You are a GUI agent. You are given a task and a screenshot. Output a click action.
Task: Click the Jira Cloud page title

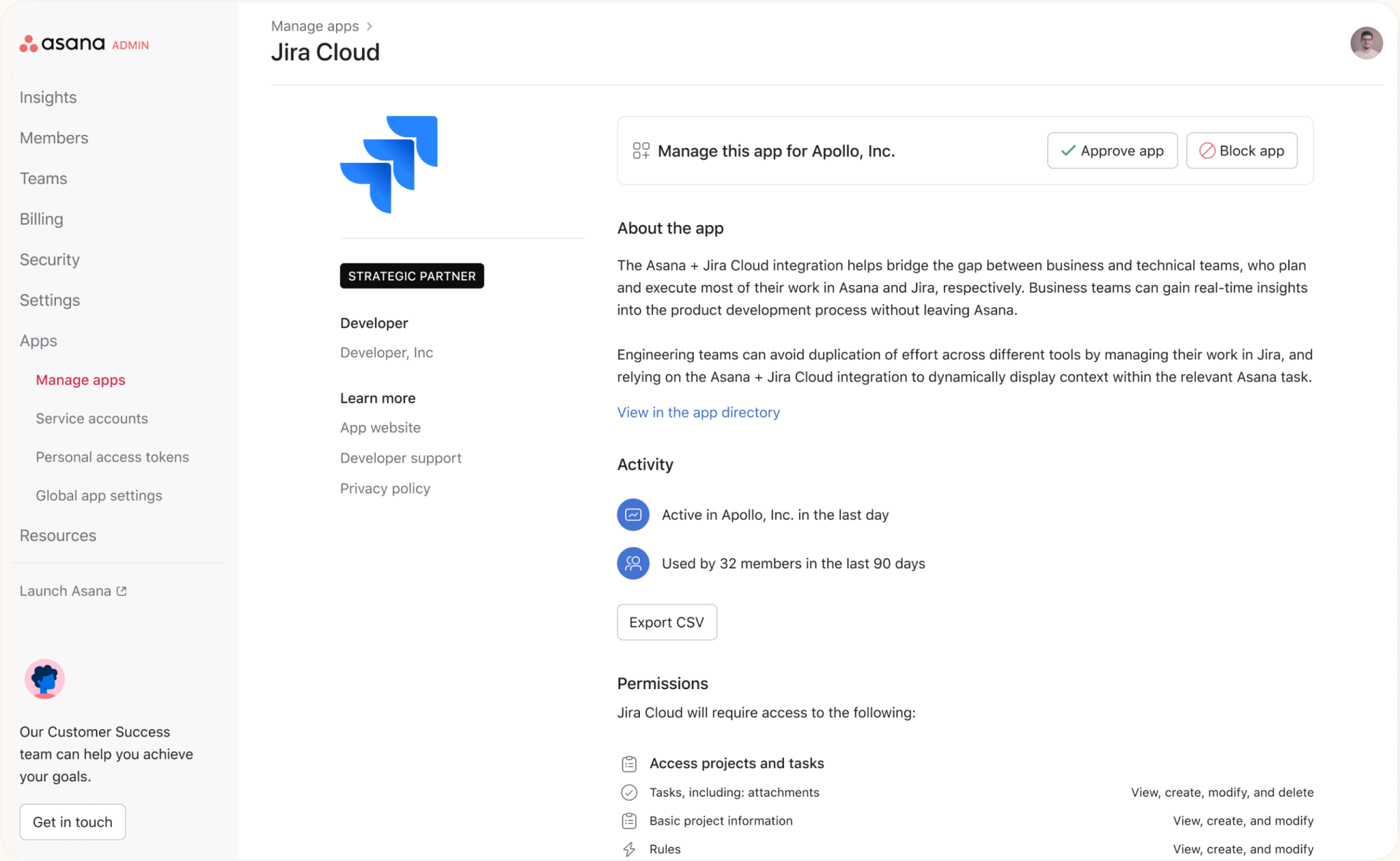pyautogui.click(x=326, y=52)
